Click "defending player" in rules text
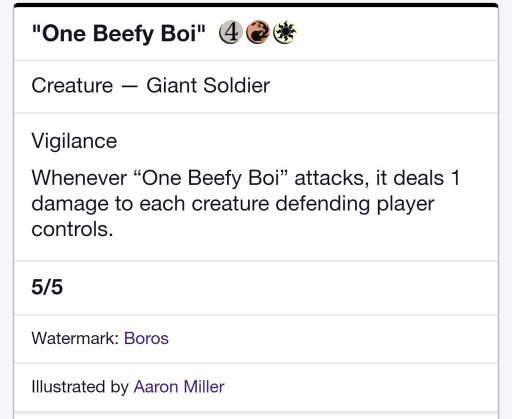 [355, 204]
